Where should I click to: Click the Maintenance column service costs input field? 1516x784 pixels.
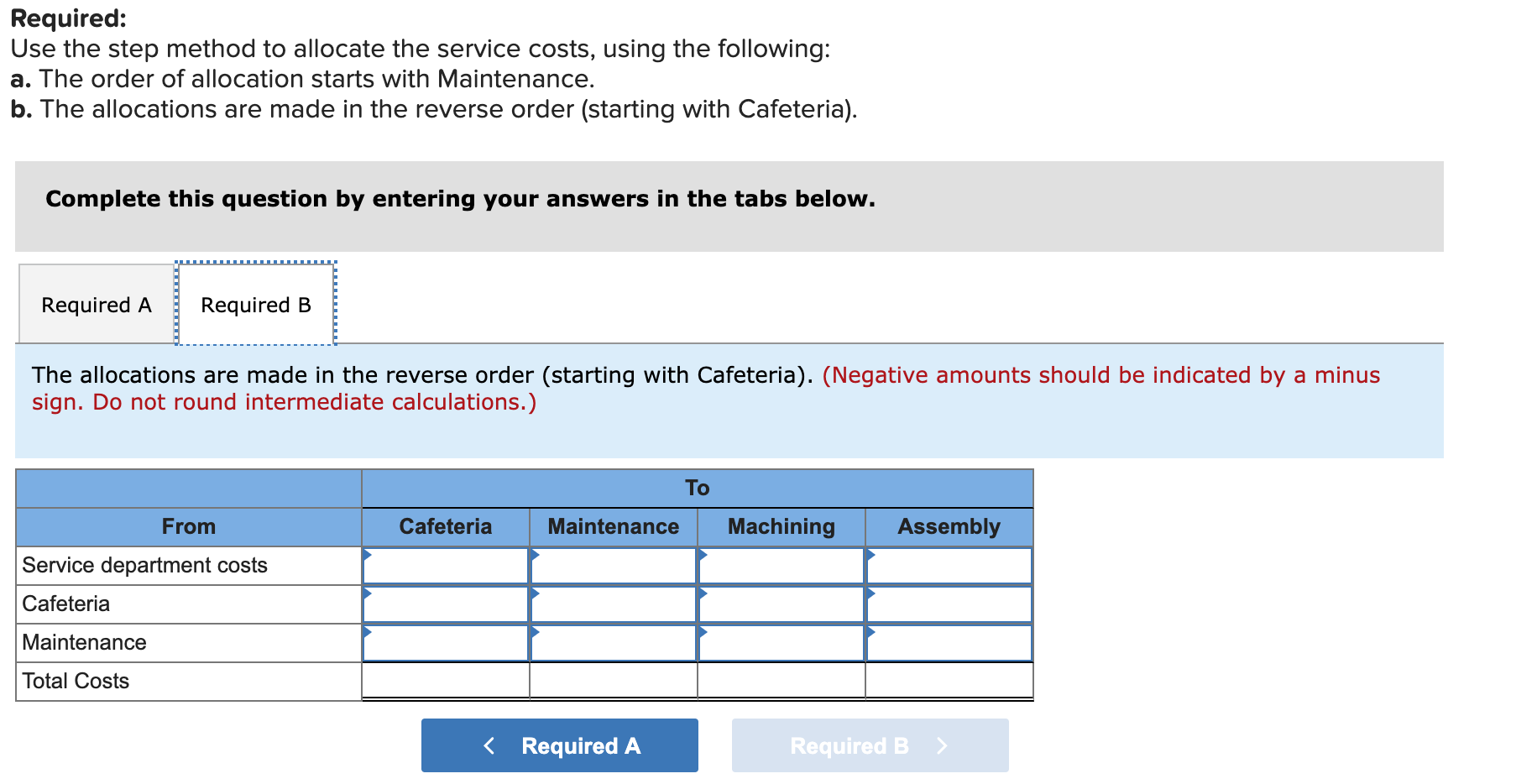pos(613,565)
